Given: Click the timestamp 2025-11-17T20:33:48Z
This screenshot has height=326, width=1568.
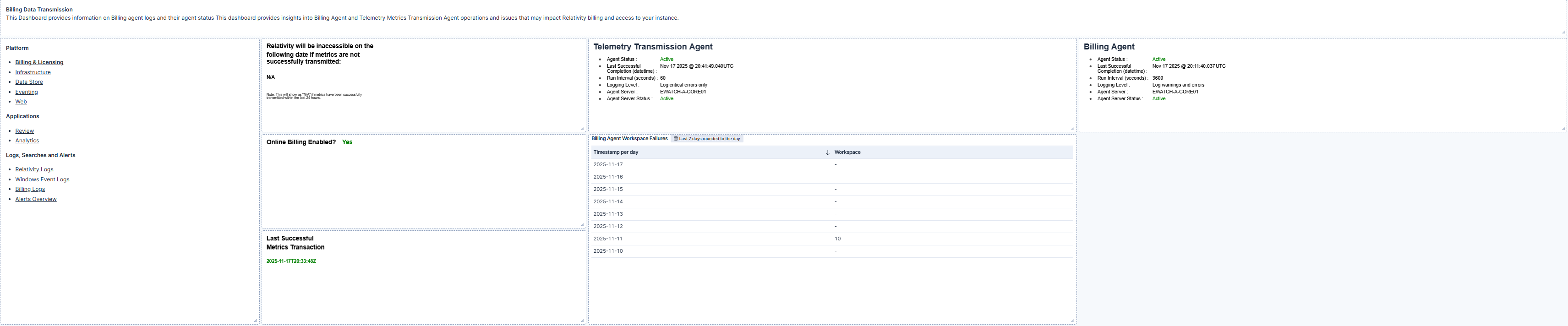Looking at the screenshot, I should click(x=291, y=261).
